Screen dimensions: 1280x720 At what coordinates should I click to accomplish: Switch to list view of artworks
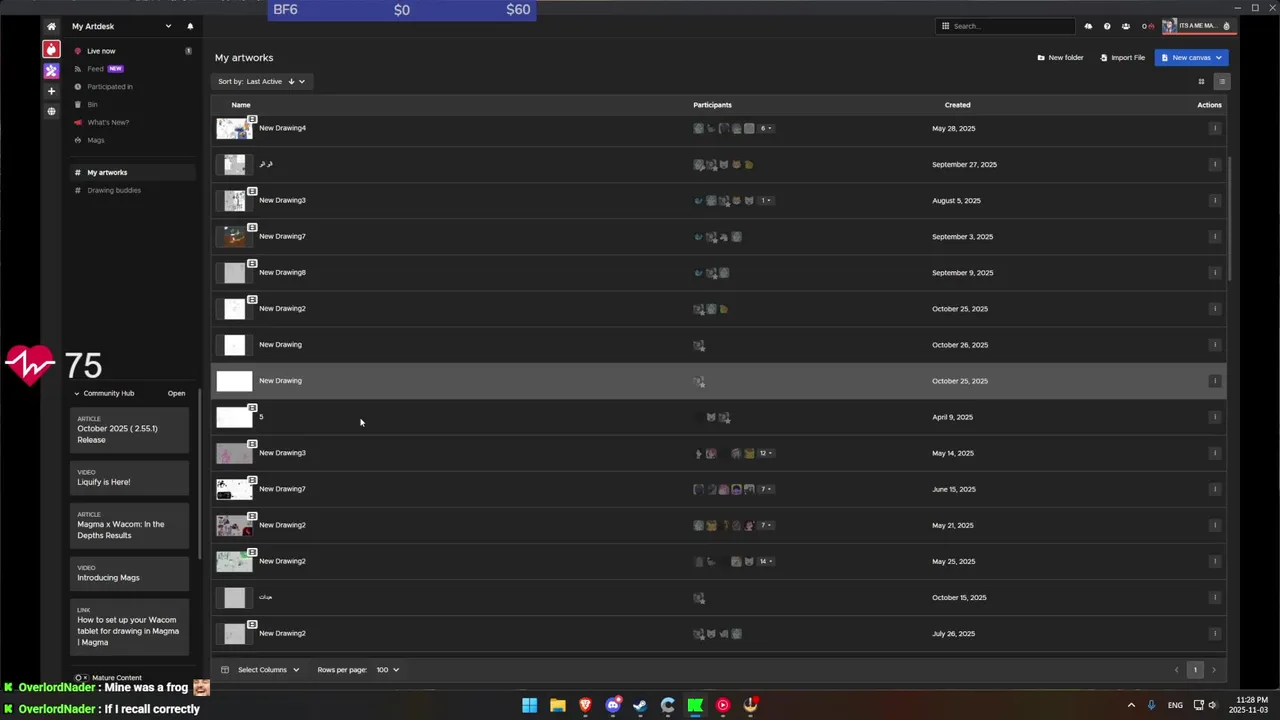pyautogui.click(x=1221, y=81)
